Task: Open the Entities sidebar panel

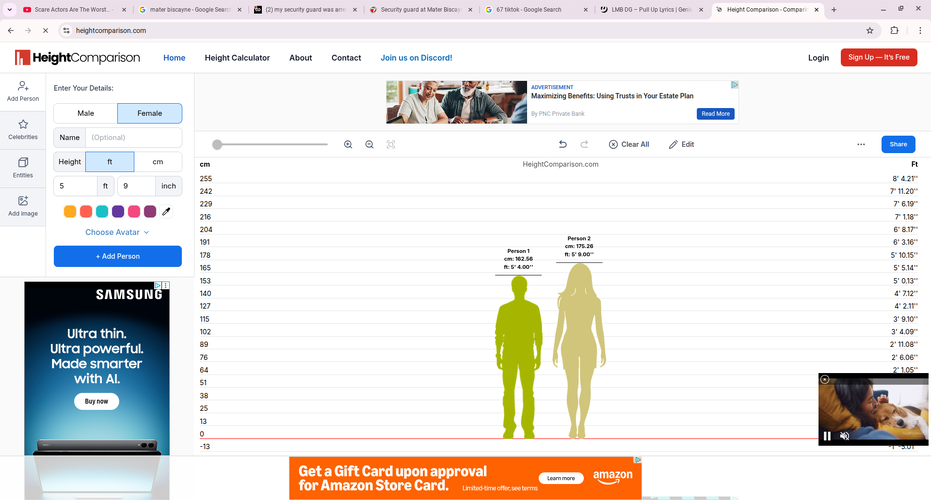Action: coord(23,167)
